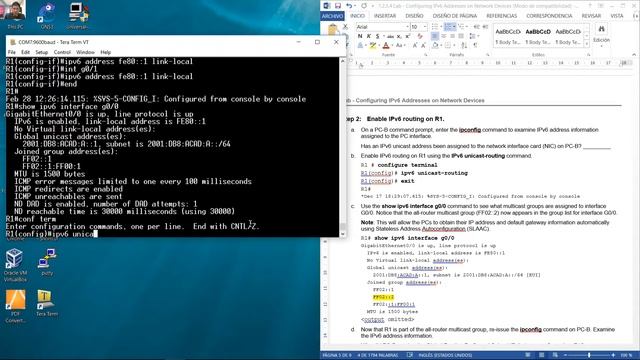Click the Word zoom slider handle
Viewport: 640px width, 360px height.
(589, 356)
